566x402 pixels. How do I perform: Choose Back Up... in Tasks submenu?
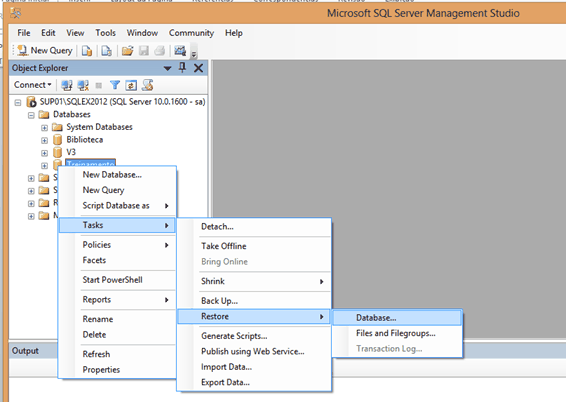(x=254, y=301)
